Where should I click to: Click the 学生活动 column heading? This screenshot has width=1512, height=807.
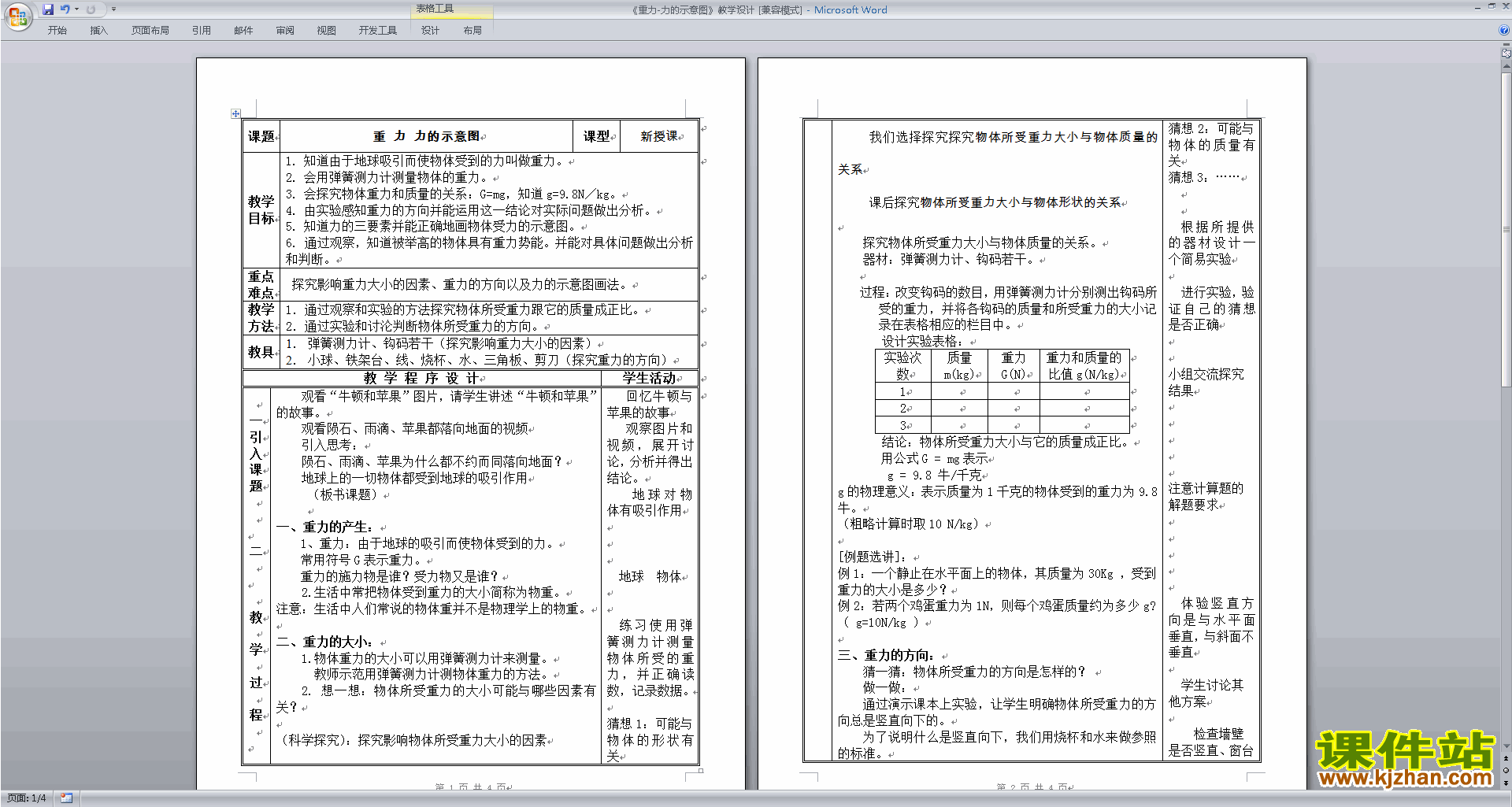tap(650, 379)
